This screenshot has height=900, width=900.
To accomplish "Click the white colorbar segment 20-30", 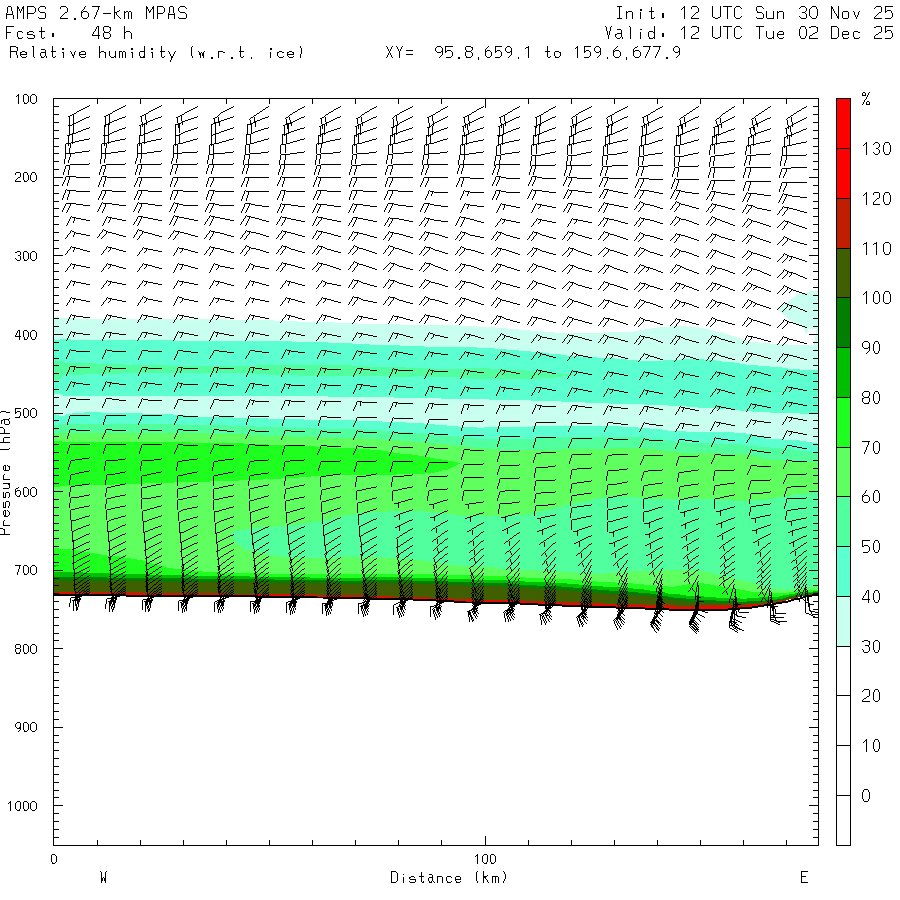I will click(843, 671).
